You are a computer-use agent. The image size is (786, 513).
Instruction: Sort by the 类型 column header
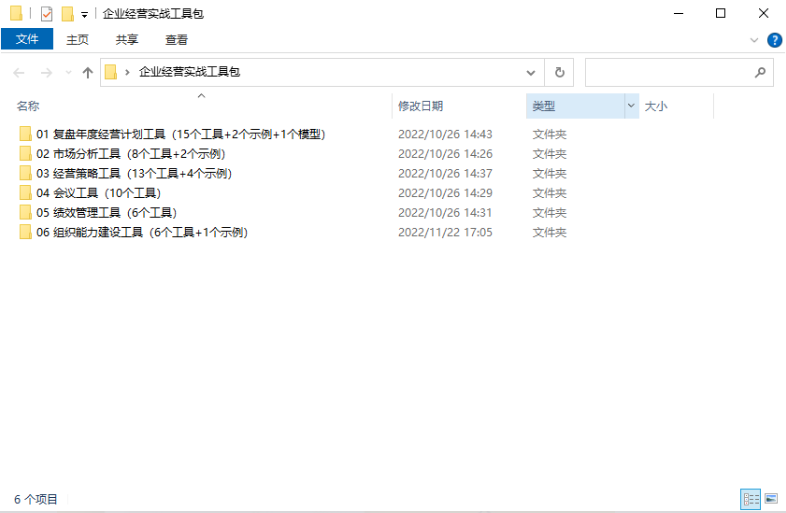(544, 106)
